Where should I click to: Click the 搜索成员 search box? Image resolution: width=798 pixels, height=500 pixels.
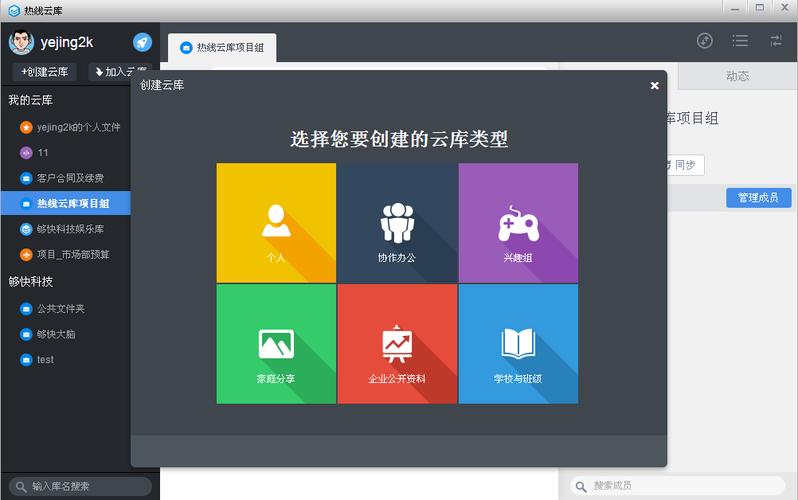click(x=678, y=486)
